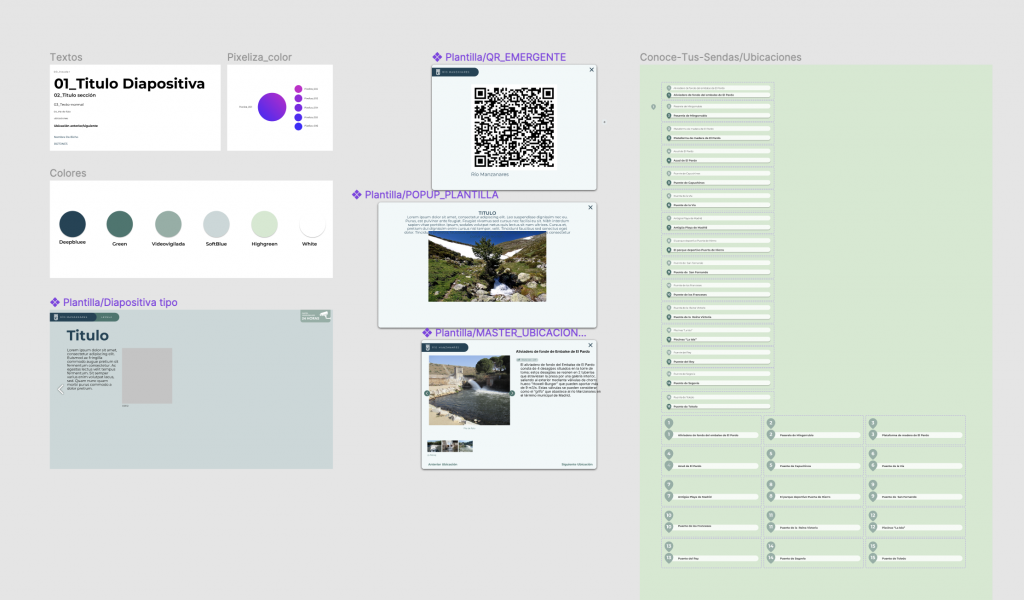This screenshot has height=600, width=1024.
Task: Pick the Highgreen color swatch
Action: tap(265, 224)
